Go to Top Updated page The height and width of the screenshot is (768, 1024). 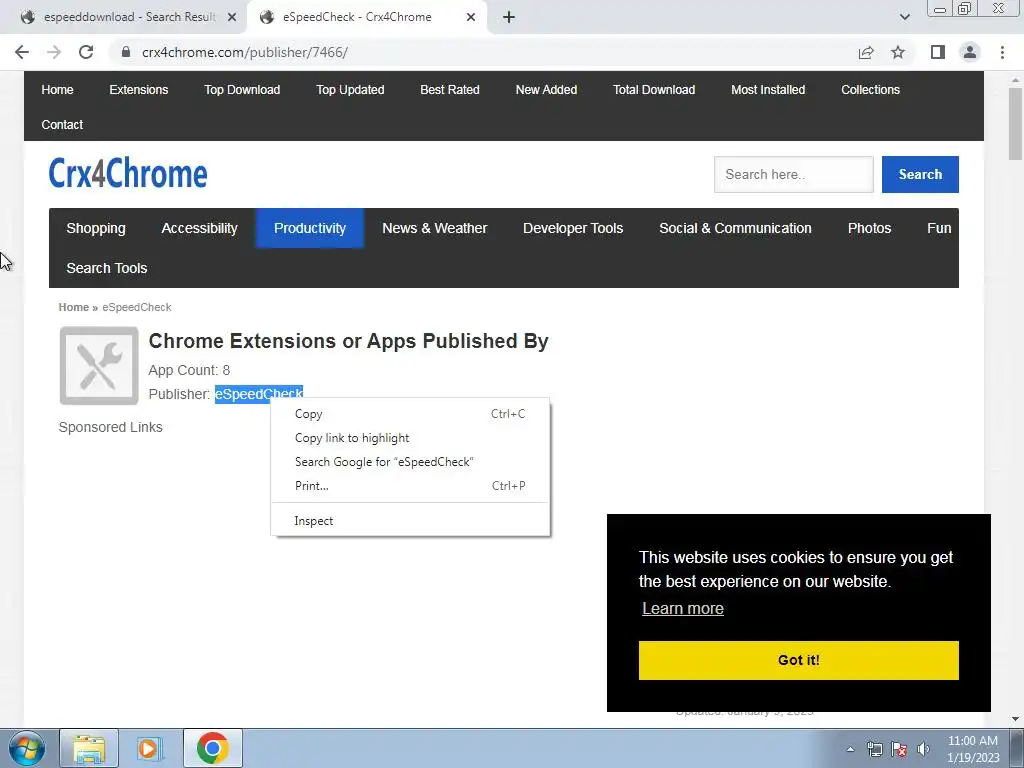350,90
